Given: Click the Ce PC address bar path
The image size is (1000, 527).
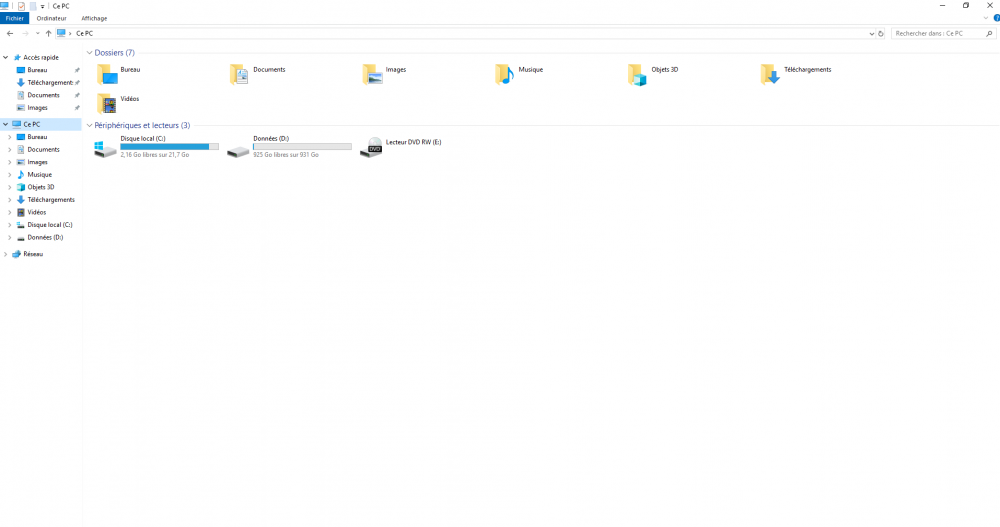Looking at the screenshot, I should pyautogui.click(x=84, y=34).
